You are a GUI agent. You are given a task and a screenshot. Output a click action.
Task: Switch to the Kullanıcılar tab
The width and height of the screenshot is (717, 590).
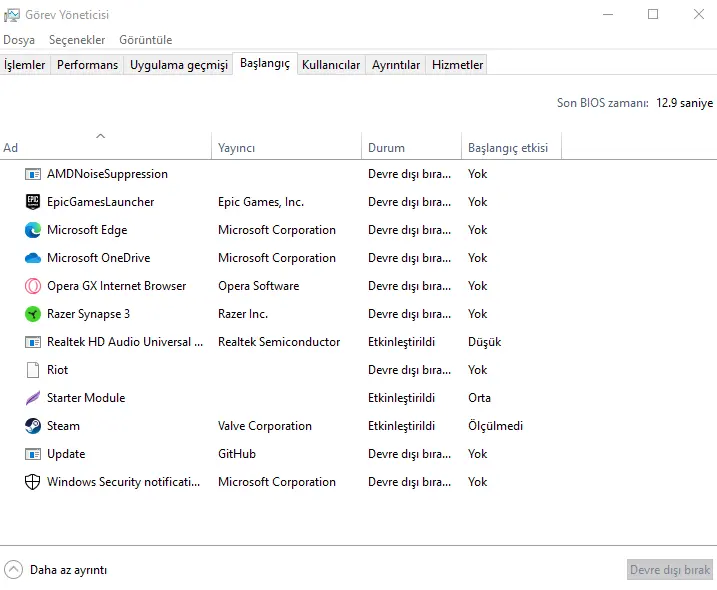click(x=331, y=65)
